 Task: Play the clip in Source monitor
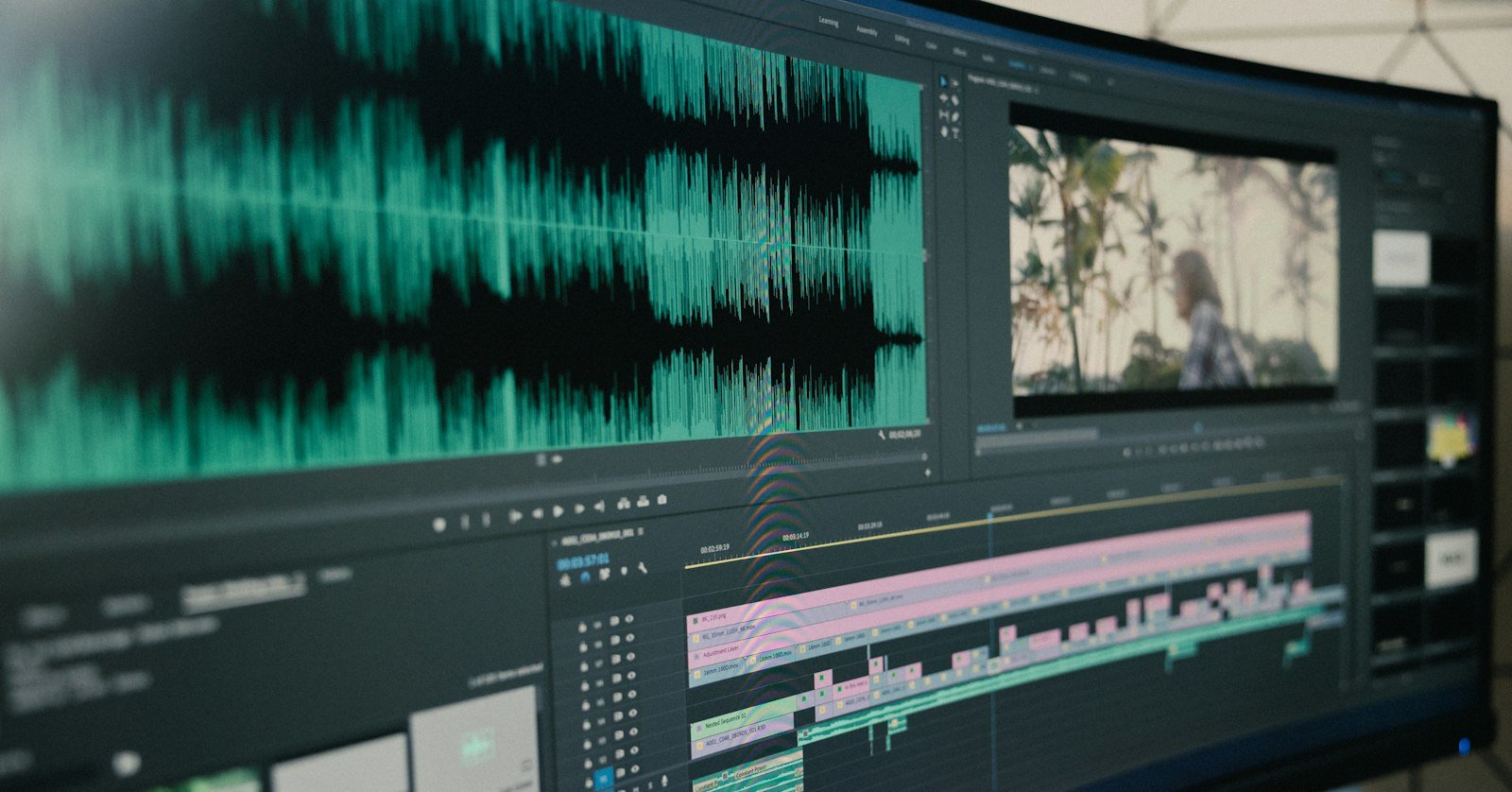[558, 510]
